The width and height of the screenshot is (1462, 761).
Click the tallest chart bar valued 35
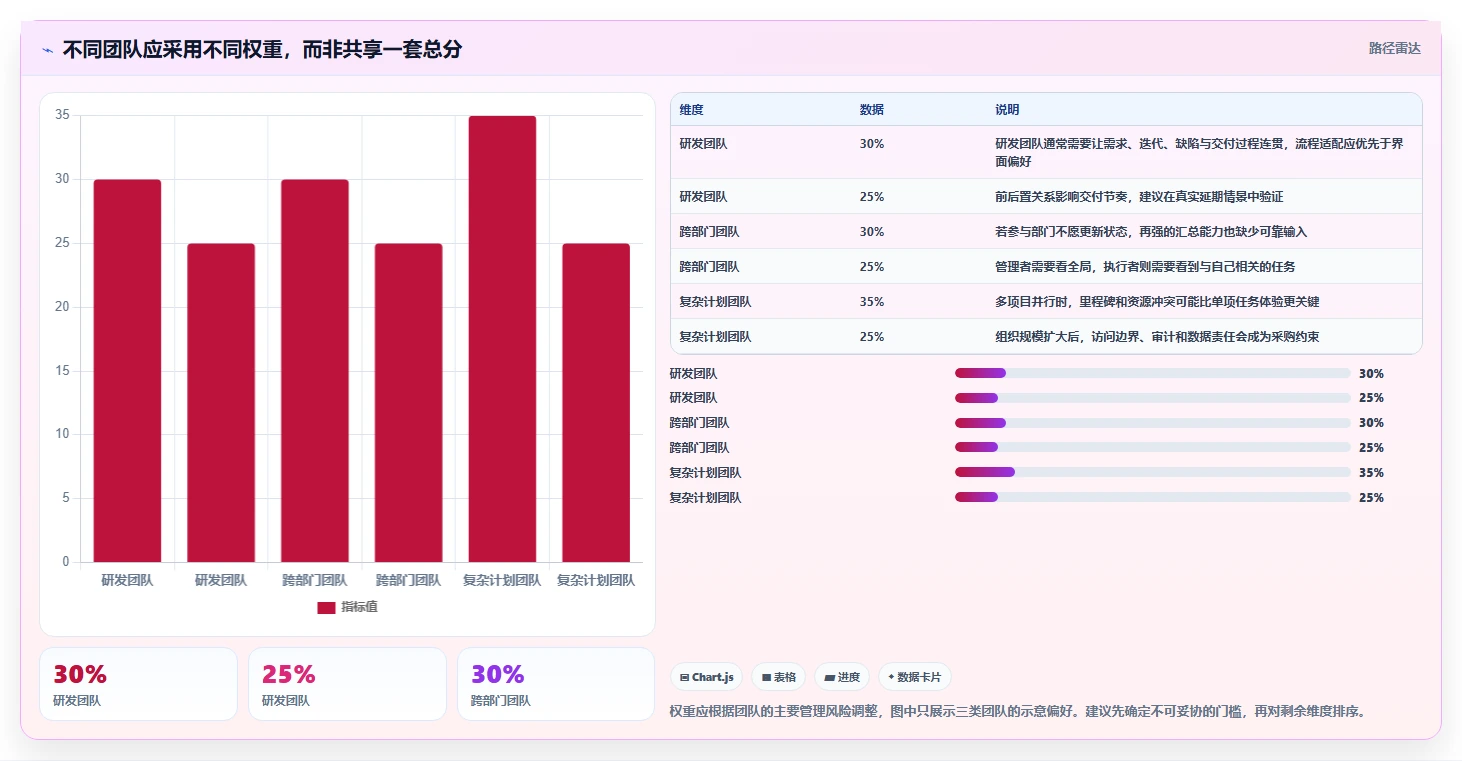tap(502, 339)
